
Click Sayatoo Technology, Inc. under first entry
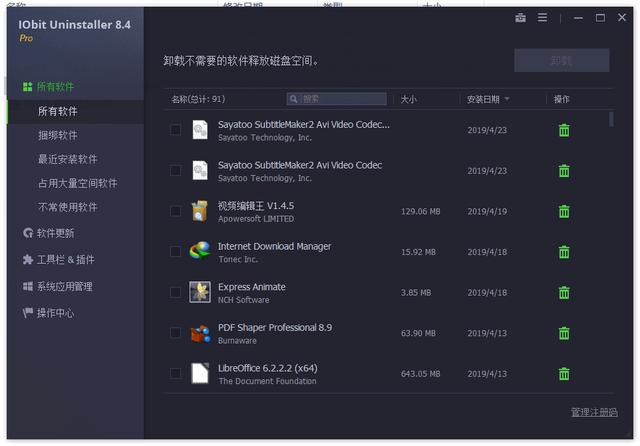[264, 138]
